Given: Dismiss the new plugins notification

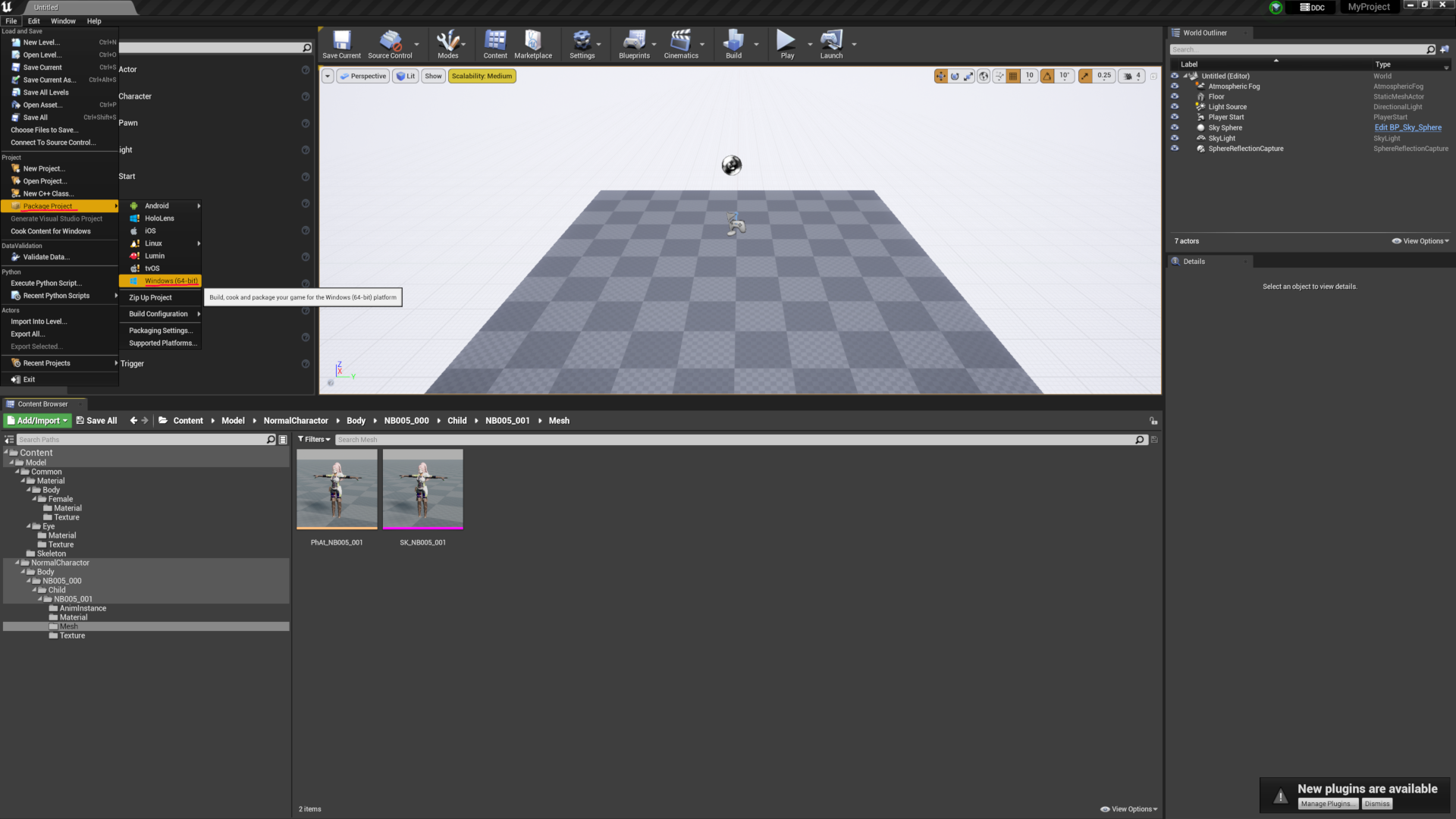Looking at the screenshot, I should pos(1377,804).
